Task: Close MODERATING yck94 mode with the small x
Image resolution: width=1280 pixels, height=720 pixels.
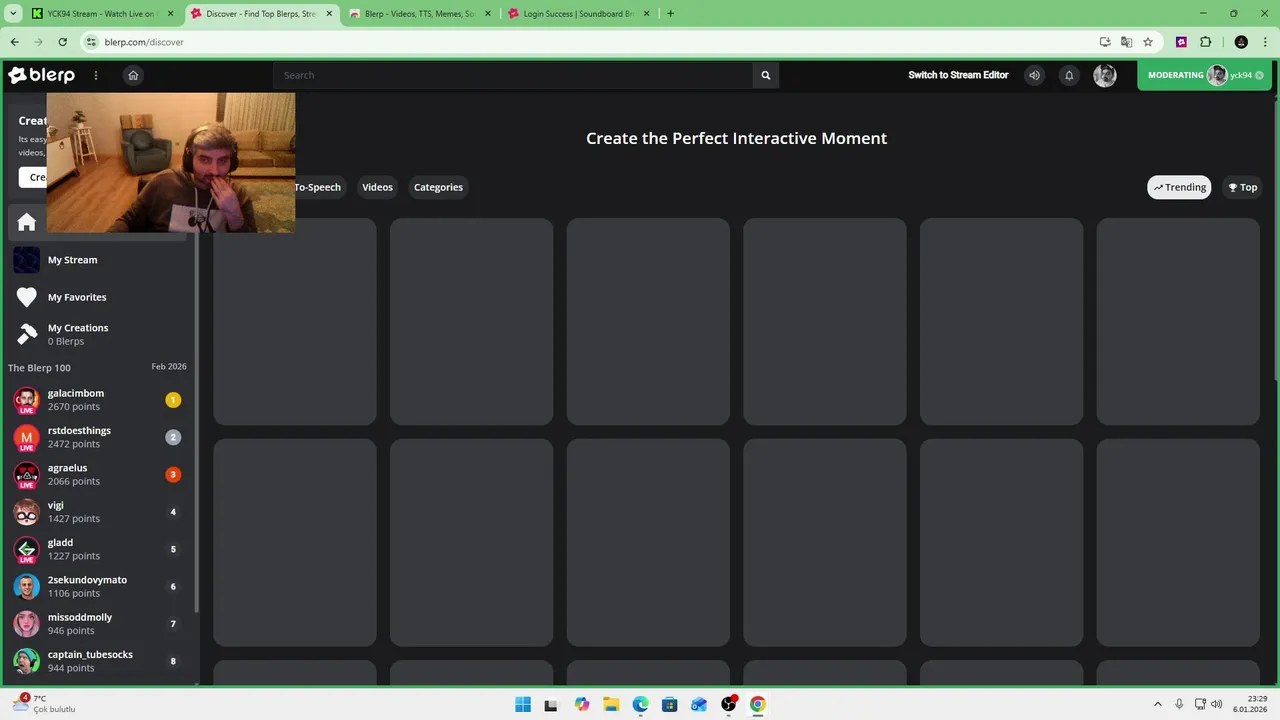Action: click(1260, 75)
